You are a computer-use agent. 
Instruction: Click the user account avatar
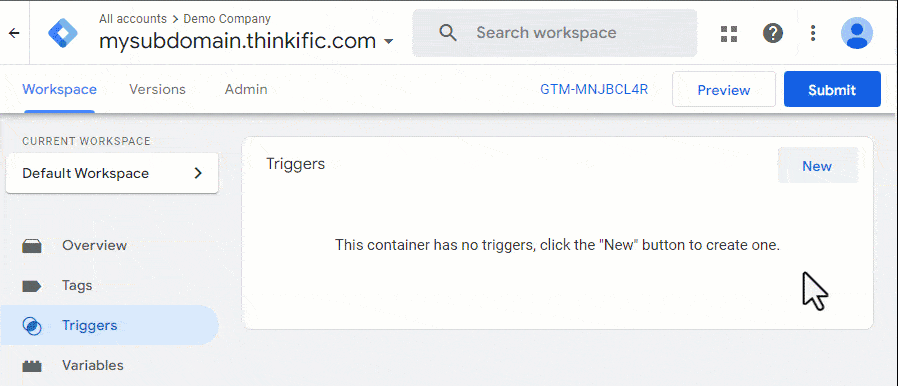(856, 33)
